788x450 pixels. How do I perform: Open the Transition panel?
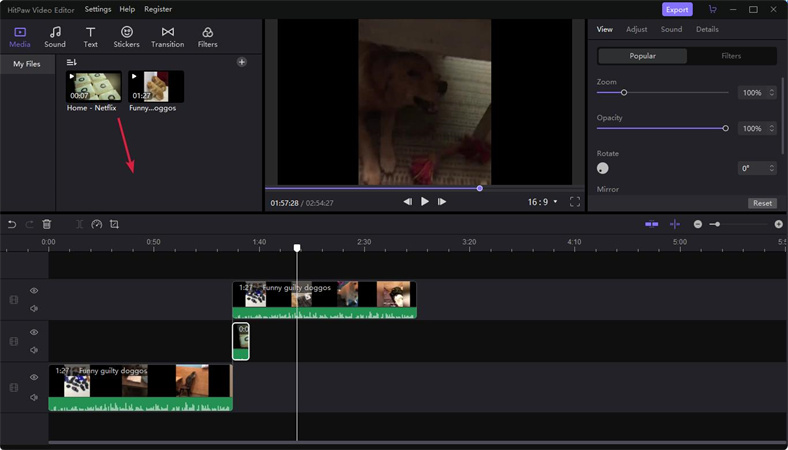click(167, 38)
